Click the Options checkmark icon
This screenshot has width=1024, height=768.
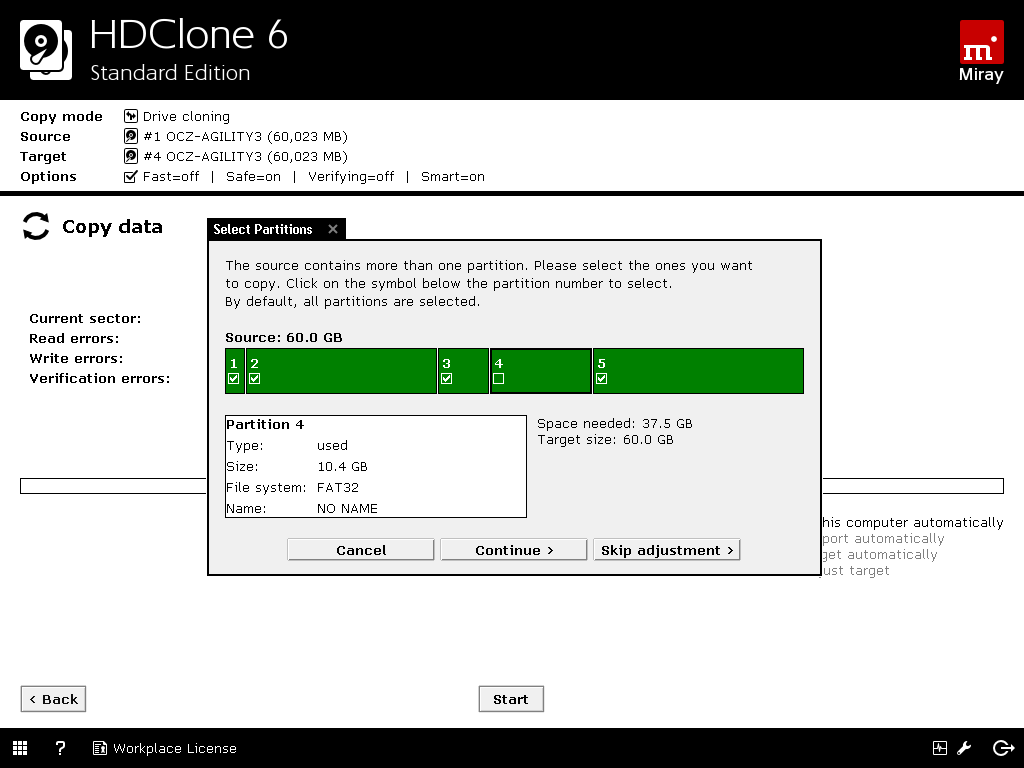(x=131, y=176)
